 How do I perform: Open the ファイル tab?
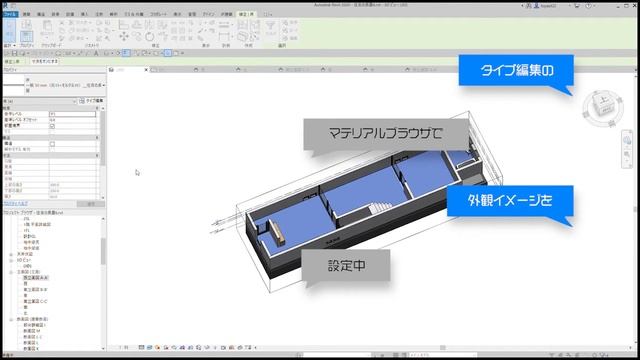10,14
